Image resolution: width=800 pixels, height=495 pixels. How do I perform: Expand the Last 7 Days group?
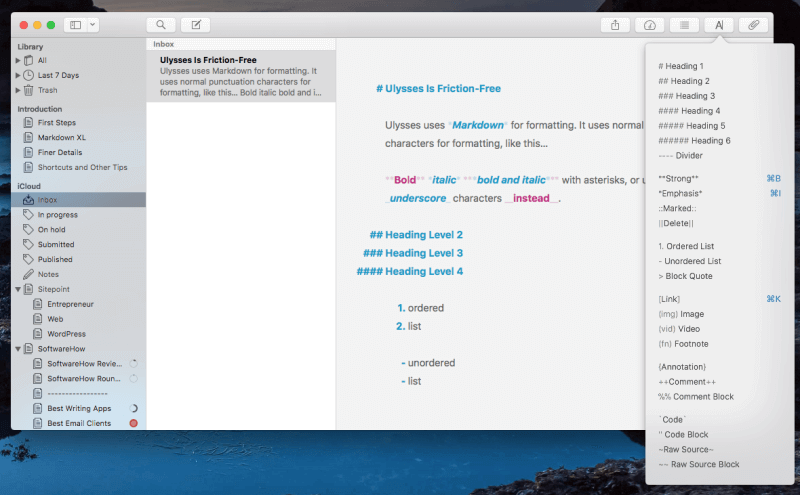click(18, 75)
